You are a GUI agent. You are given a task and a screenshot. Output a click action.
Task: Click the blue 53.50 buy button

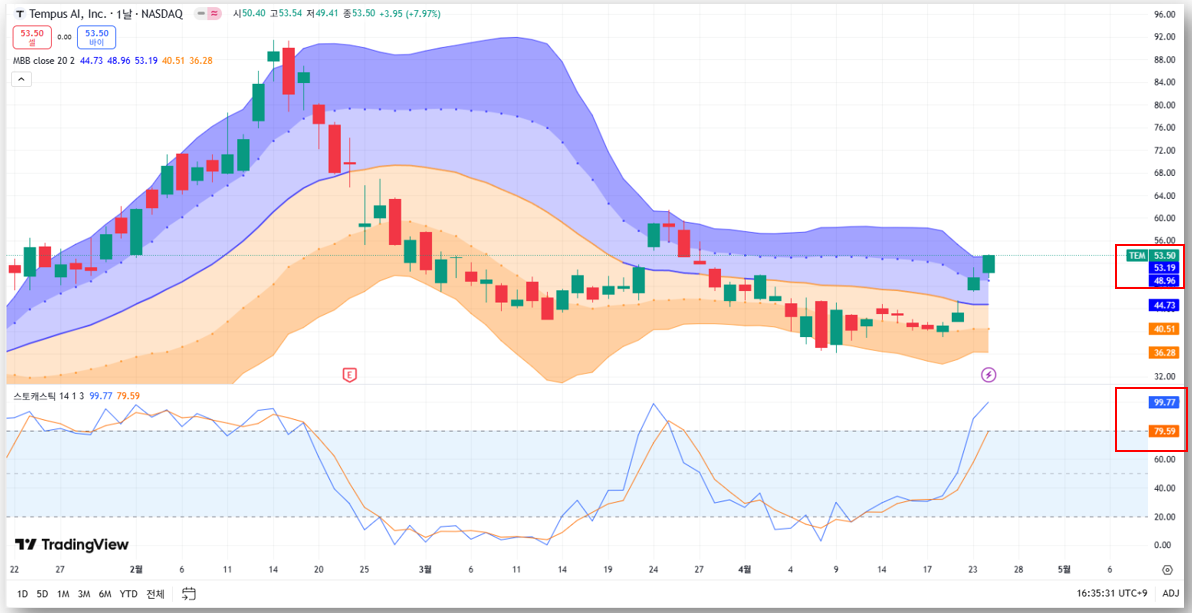(97, 37)
